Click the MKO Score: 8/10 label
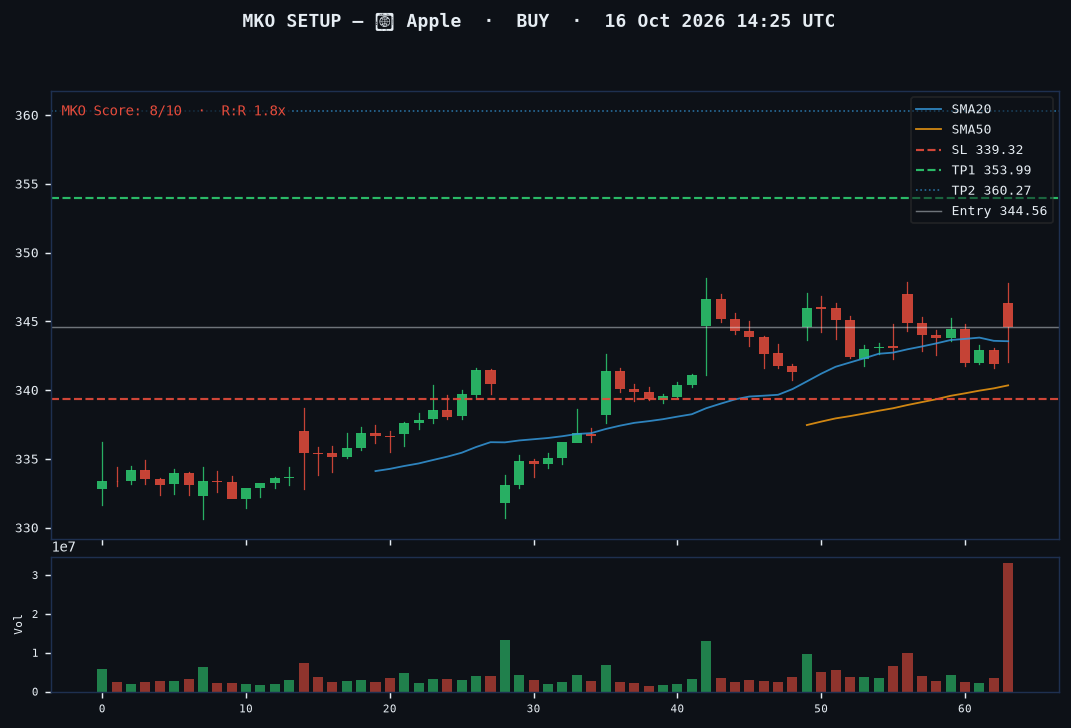Image resolution: width=1071 pixels, height=728 pixels. click(x=122, y=111)
